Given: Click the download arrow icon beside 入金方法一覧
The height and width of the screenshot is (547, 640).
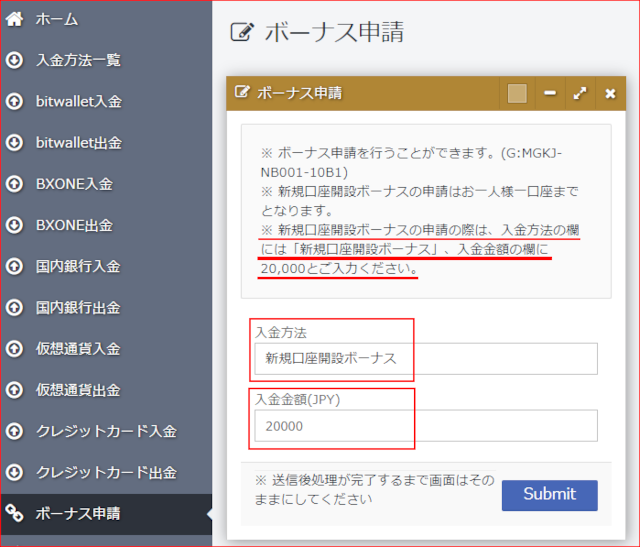Looking at the screenshot, I should pyautogui.click(x=14, y=60).
